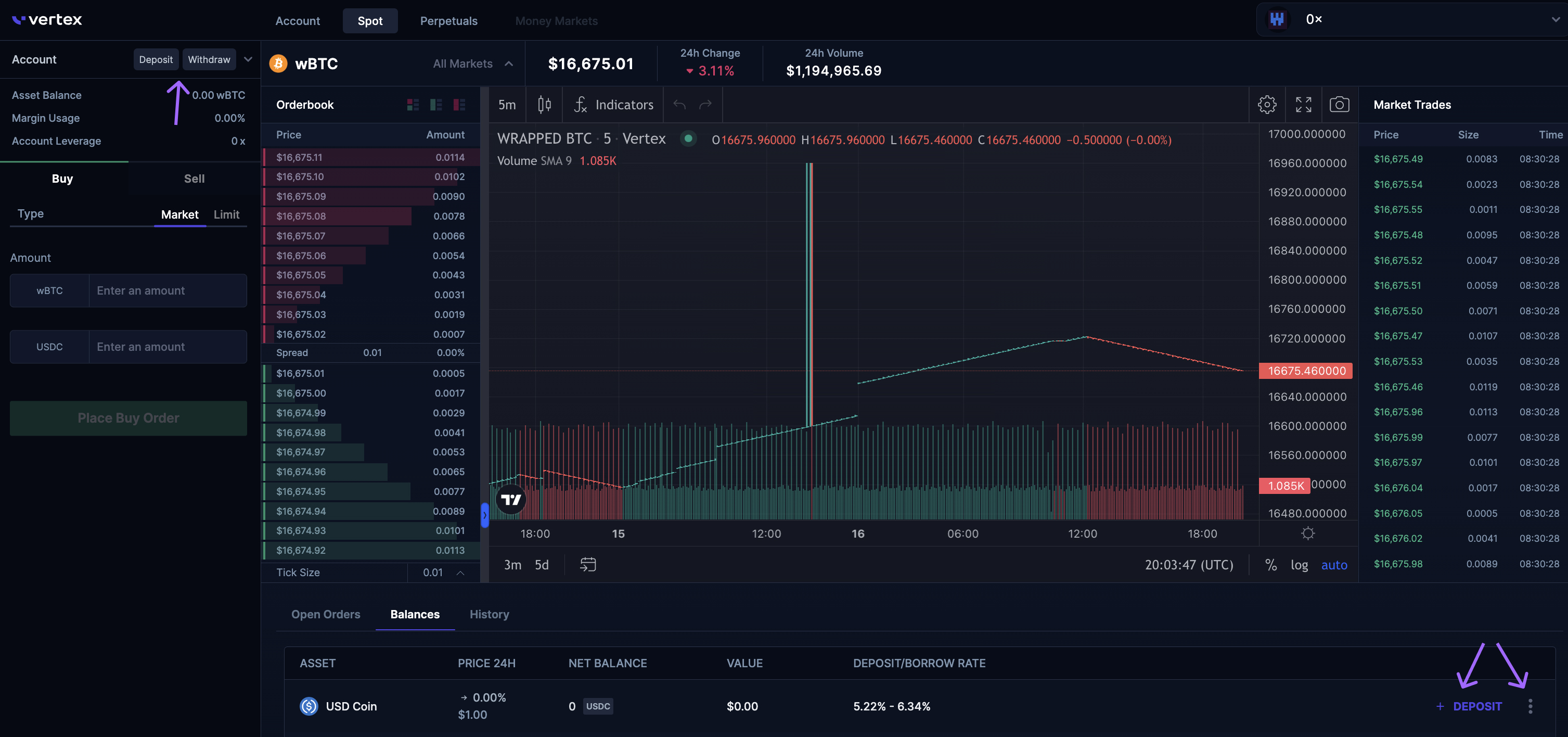
Task: Click the wBTC bitcoin coin icon
Action: (x=278, y=63)
